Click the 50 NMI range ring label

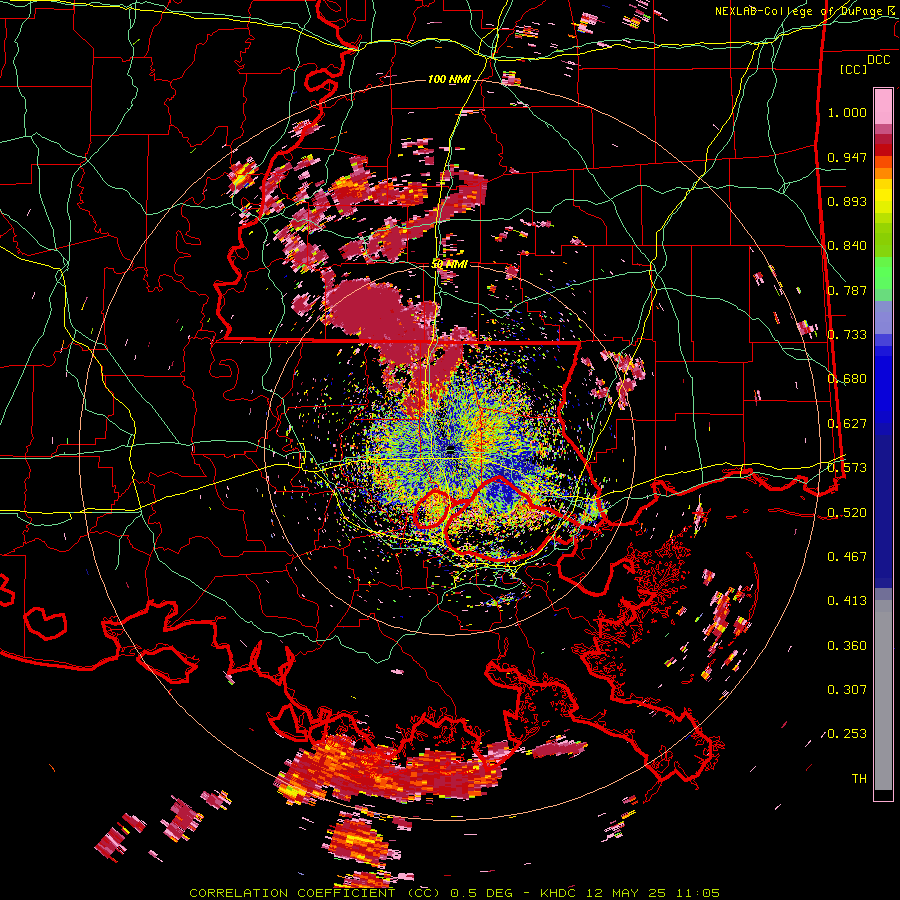[449, 265]
